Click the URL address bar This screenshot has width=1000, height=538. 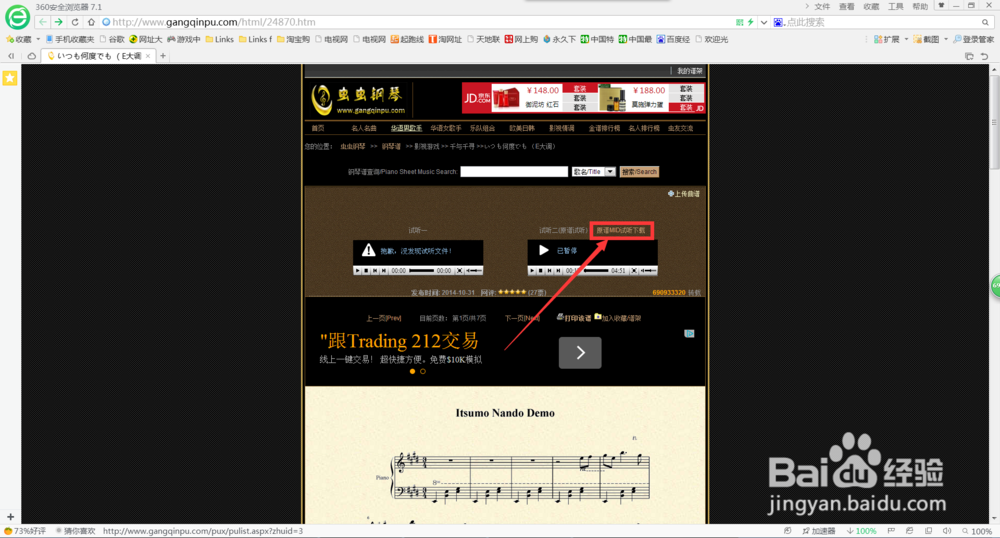coord(421,22)
